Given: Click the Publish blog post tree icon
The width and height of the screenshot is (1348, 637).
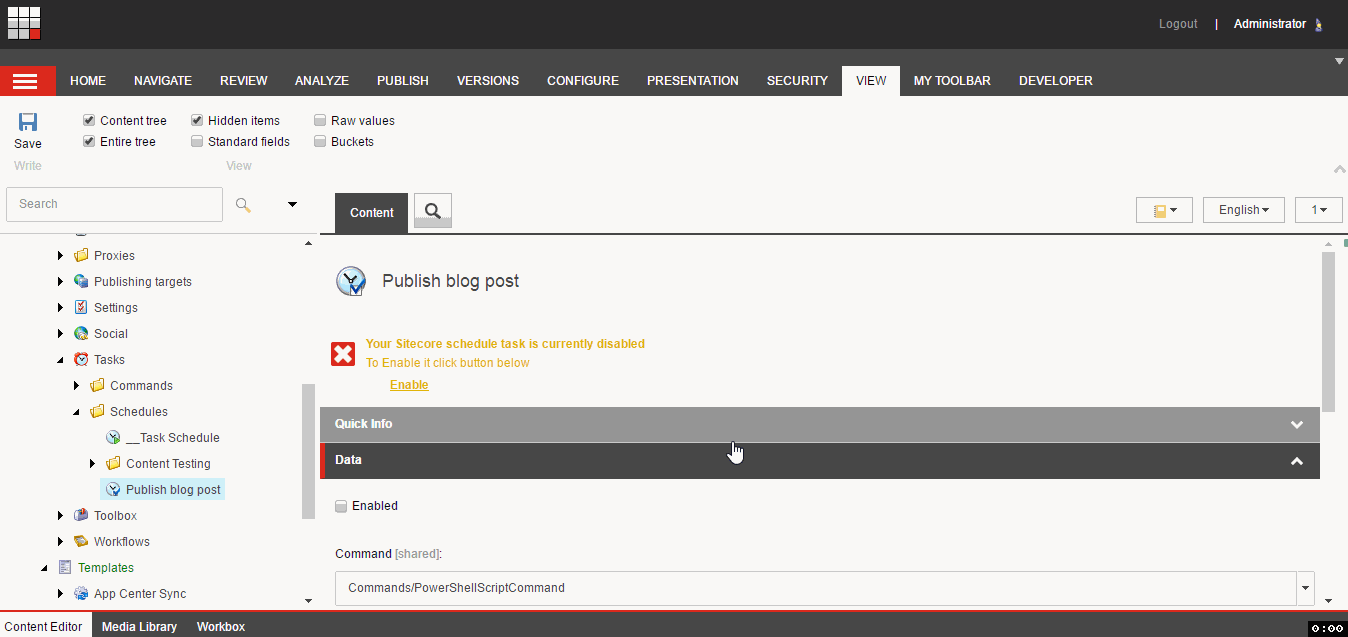Looking at the screenshot, I should [x=113, y=489].
